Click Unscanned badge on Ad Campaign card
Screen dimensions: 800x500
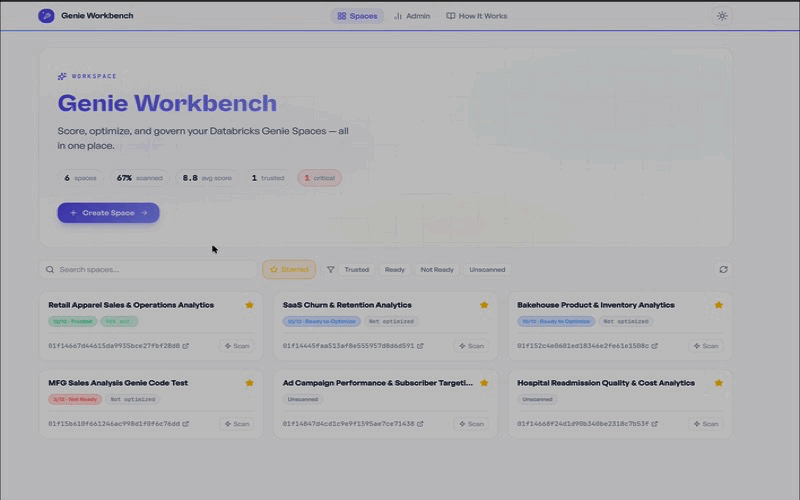[303, 399]
